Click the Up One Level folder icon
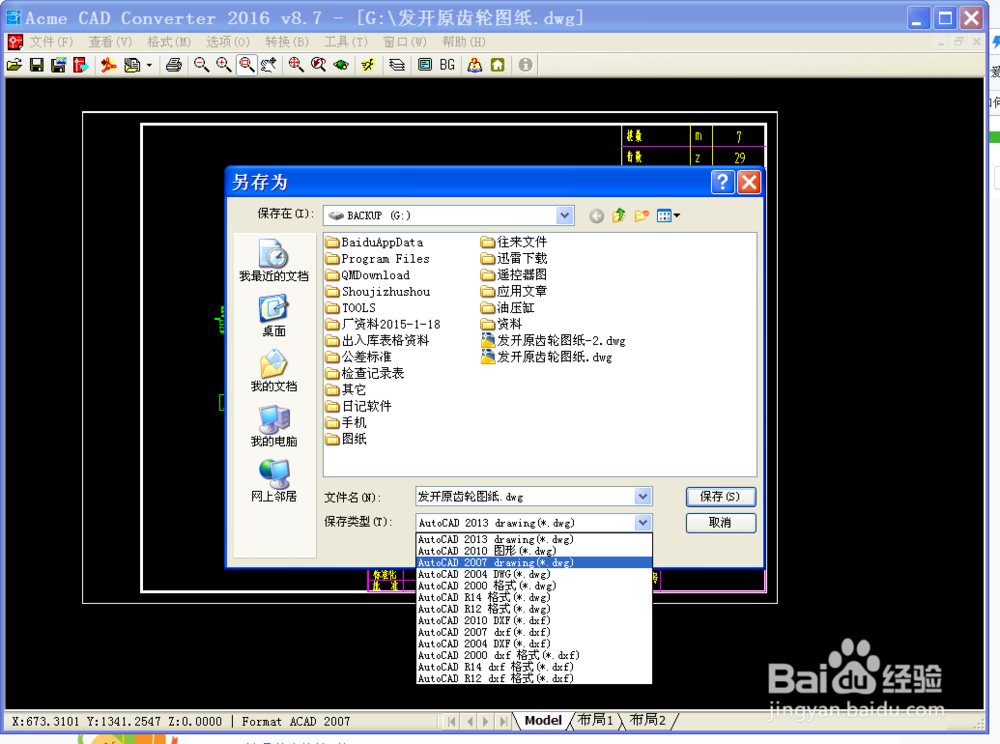The height and width of the screenshot is (744, 1000). (x=619, y=216)
